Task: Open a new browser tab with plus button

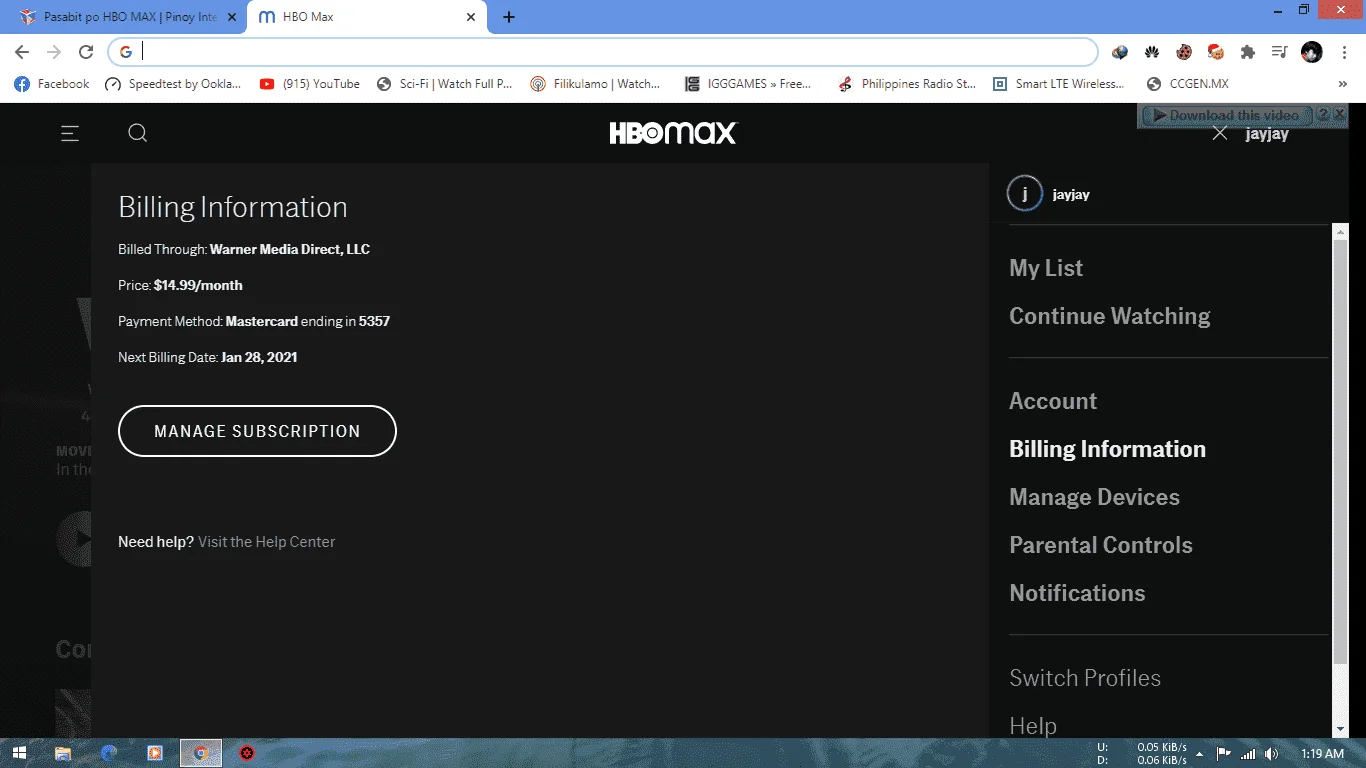Action: 508,17
